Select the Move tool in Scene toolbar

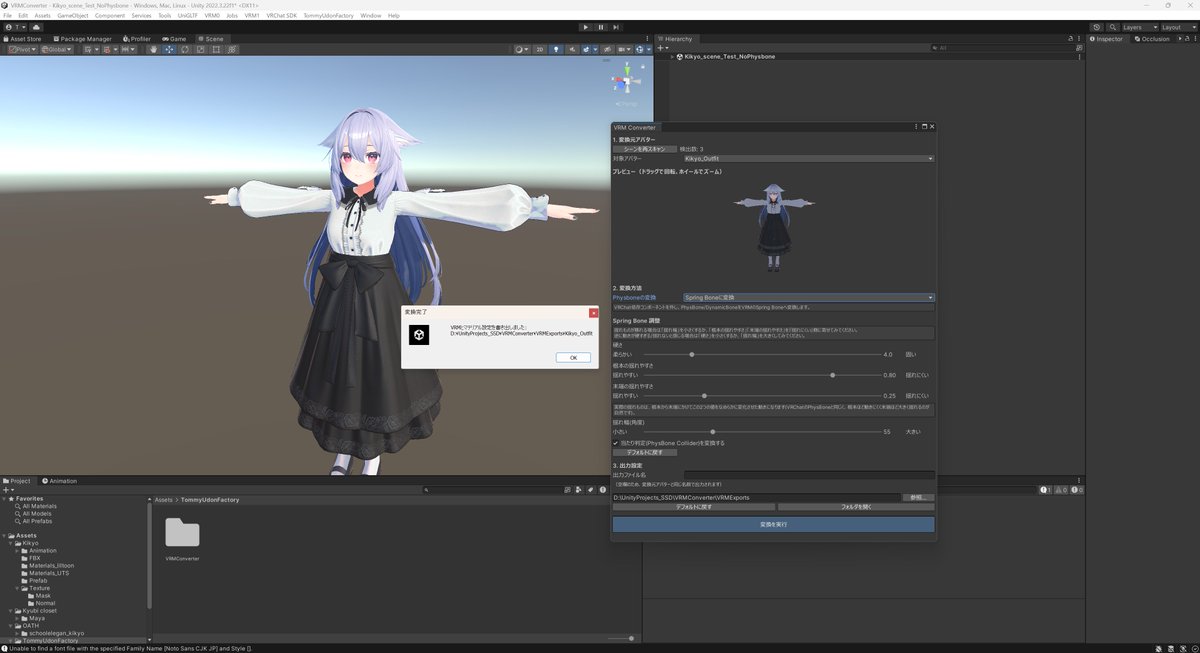point(169,49)
